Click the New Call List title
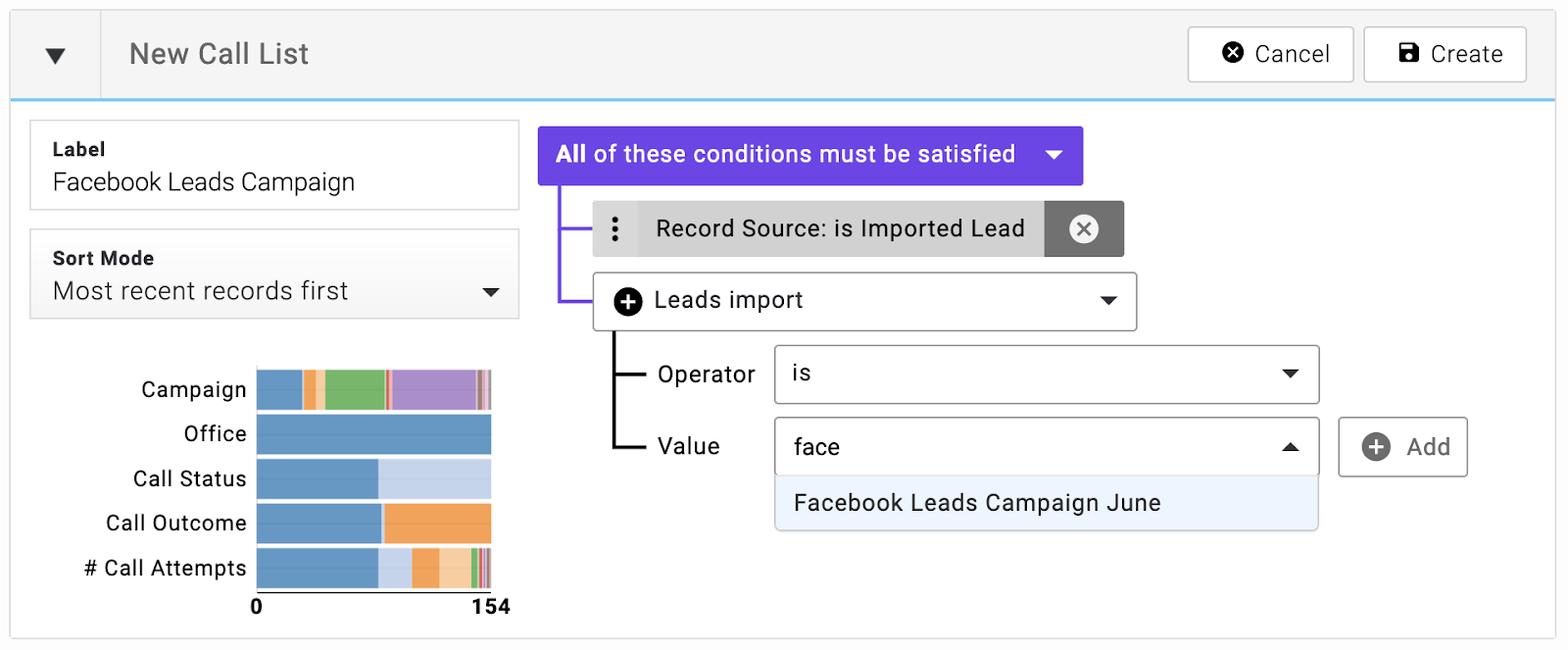 219,54
